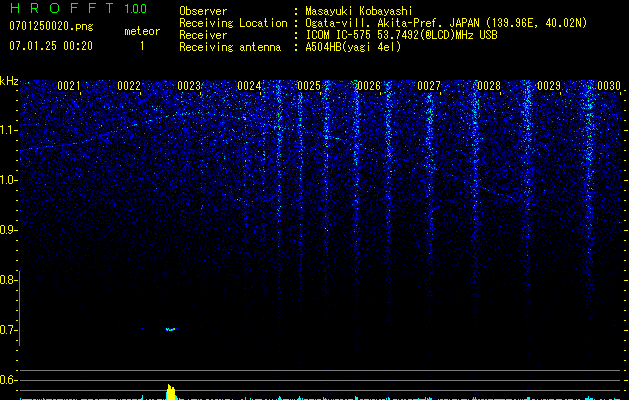
Task: Select the version number 1.0.0
Action: pyautogui.click(x=135, y=8)
